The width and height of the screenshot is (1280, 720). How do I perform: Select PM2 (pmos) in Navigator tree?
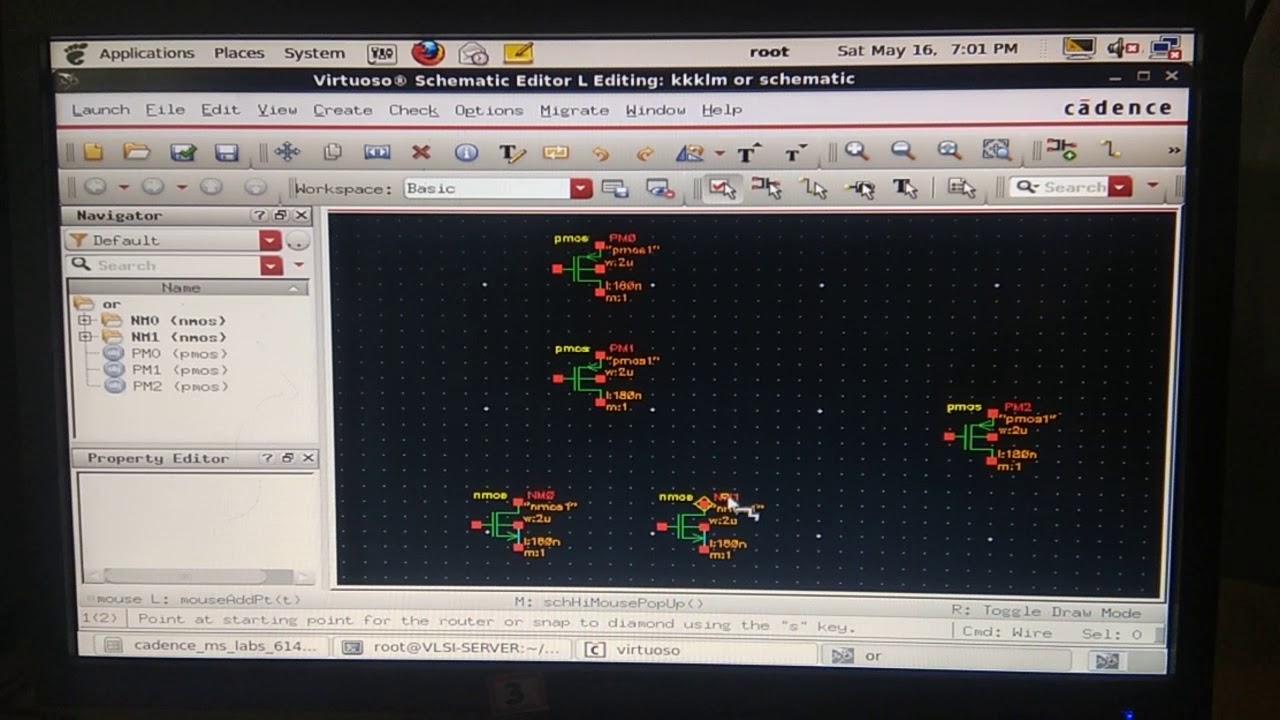point(166,386)
